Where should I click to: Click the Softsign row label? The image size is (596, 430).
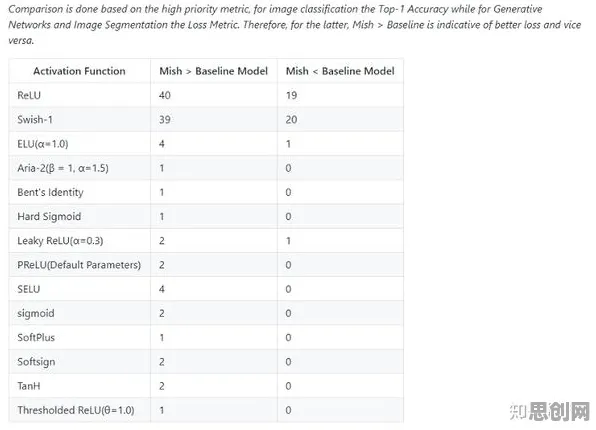tap(36, 362)
